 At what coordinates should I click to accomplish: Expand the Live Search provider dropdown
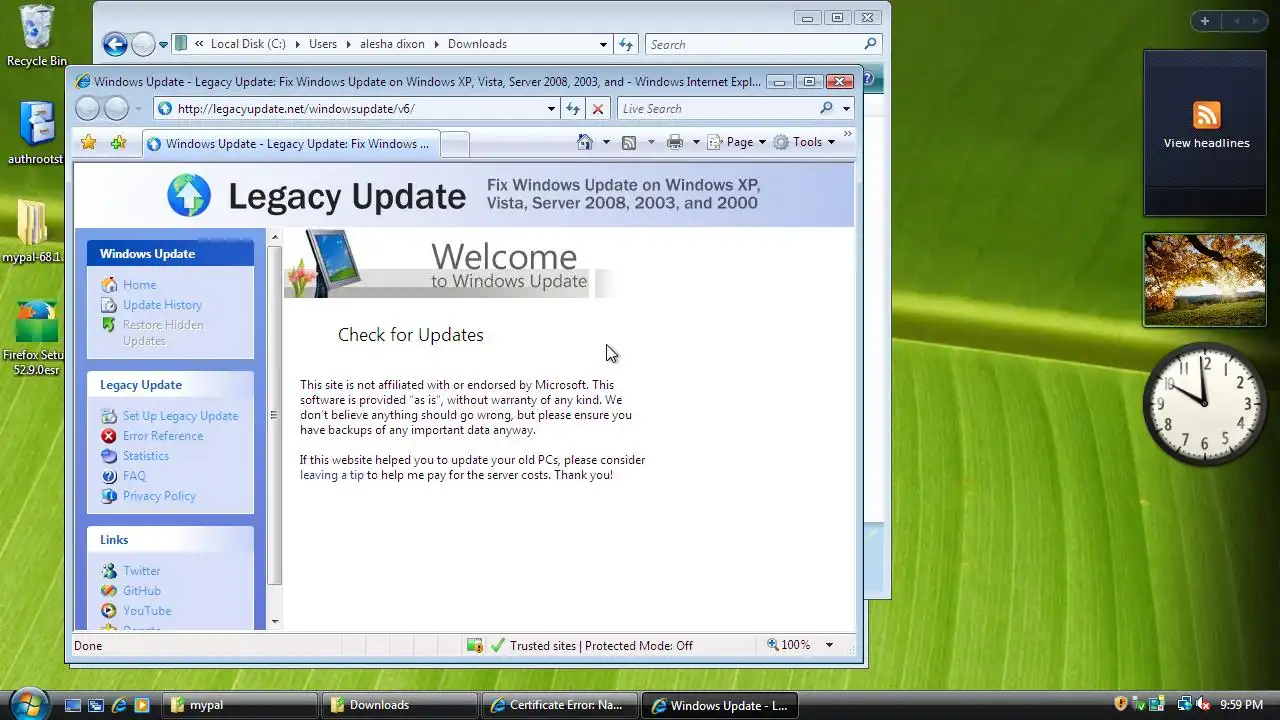point(846,108)
